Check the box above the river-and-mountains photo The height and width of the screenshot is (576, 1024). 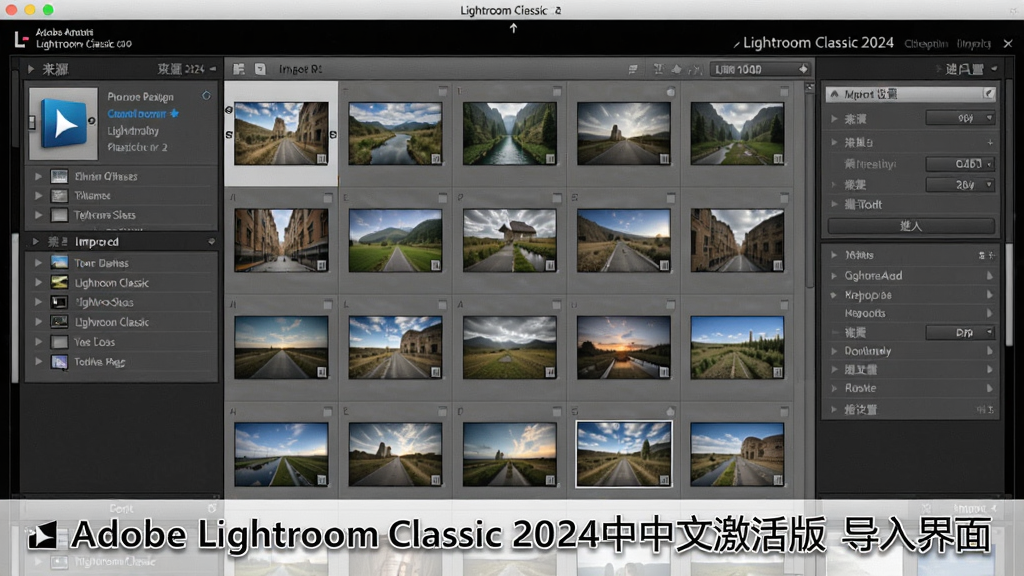pyautogui.click(x=443, y=91)
